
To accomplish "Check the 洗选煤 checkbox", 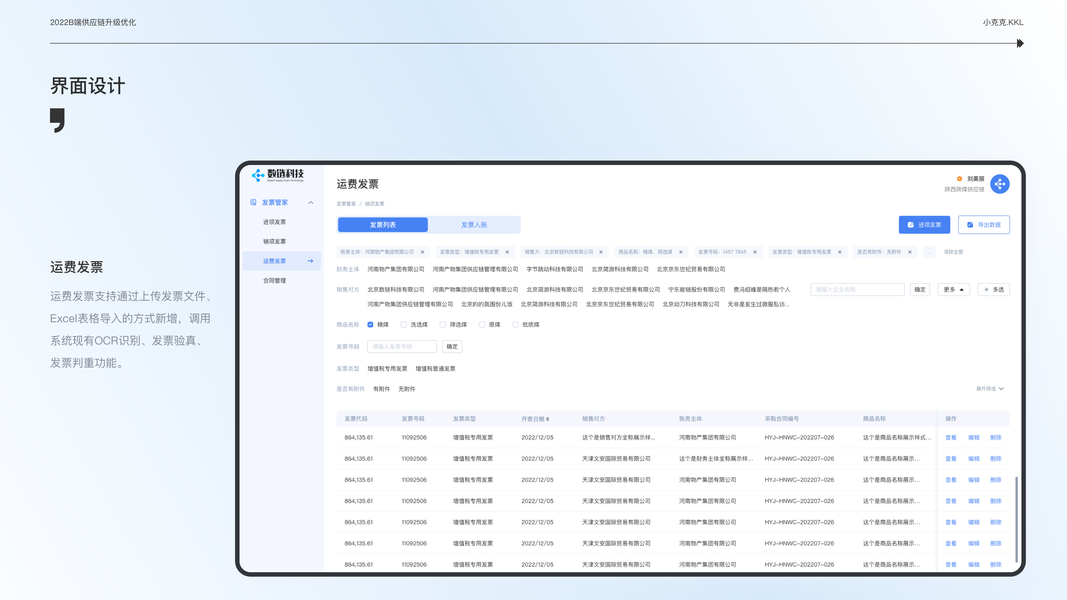I will [404, 324].
